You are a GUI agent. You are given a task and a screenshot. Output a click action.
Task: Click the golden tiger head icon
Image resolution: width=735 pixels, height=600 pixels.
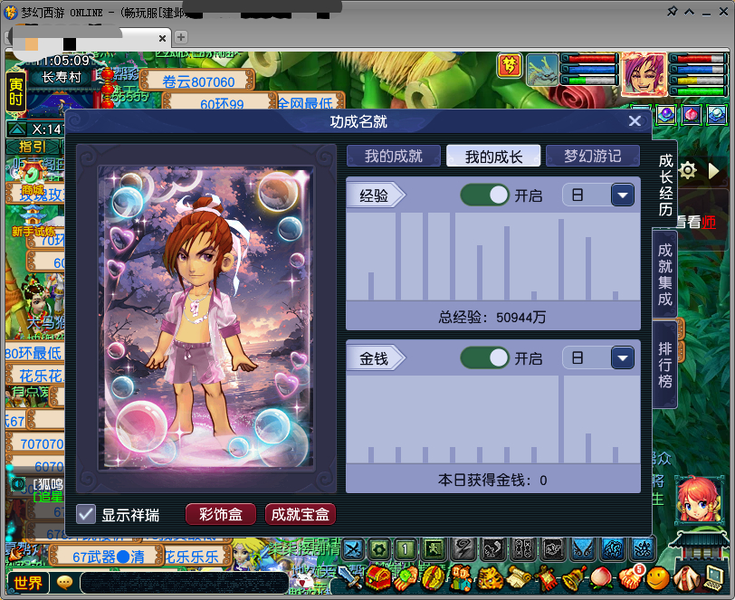point(490,578)
